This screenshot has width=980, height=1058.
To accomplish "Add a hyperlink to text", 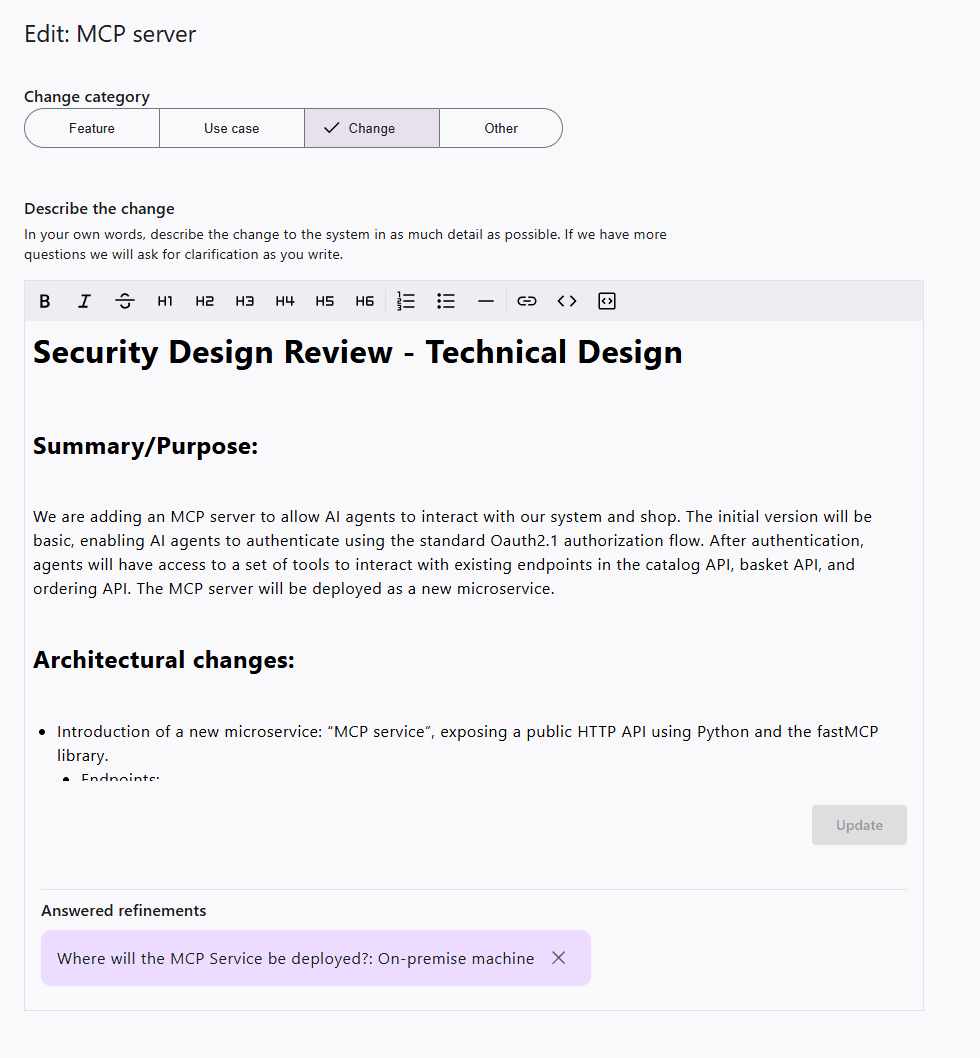I will (527, 301).
